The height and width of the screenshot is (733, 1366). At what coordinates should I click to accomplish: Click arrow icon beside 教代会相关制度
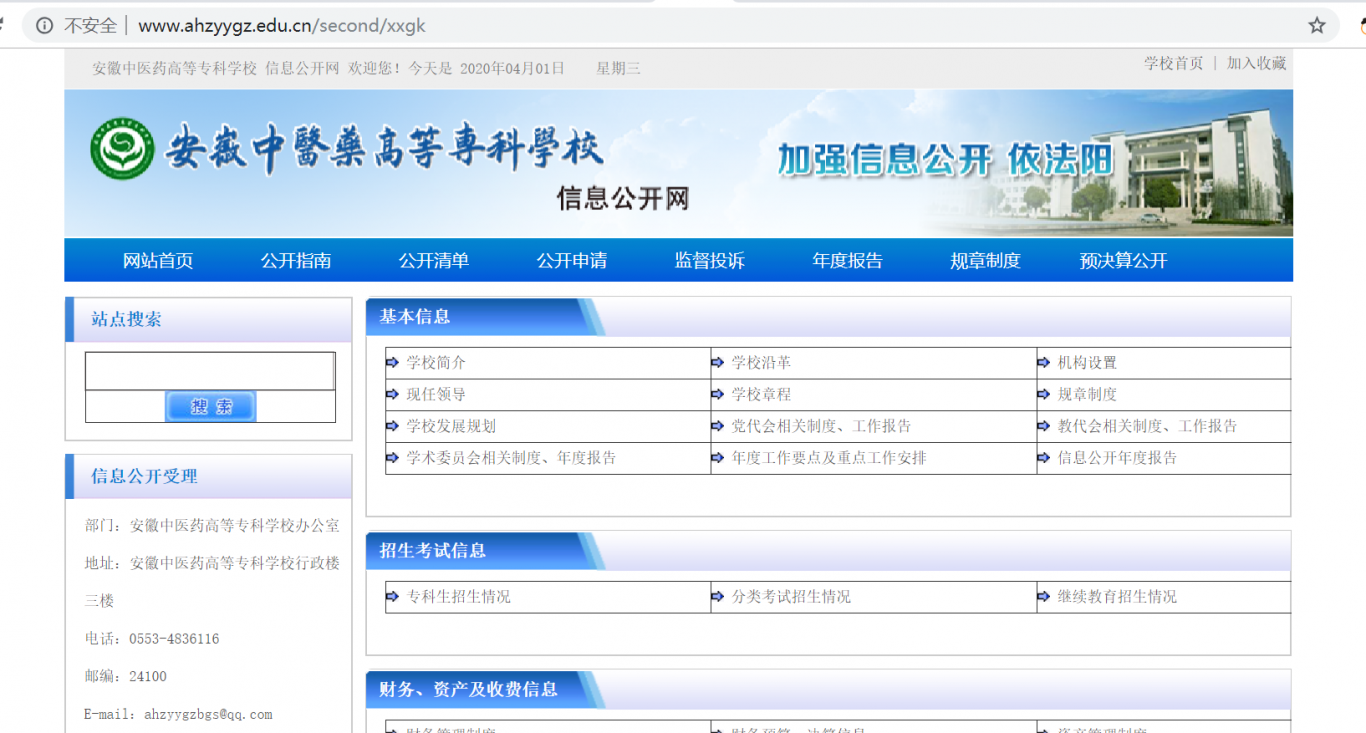(1044, 427)
